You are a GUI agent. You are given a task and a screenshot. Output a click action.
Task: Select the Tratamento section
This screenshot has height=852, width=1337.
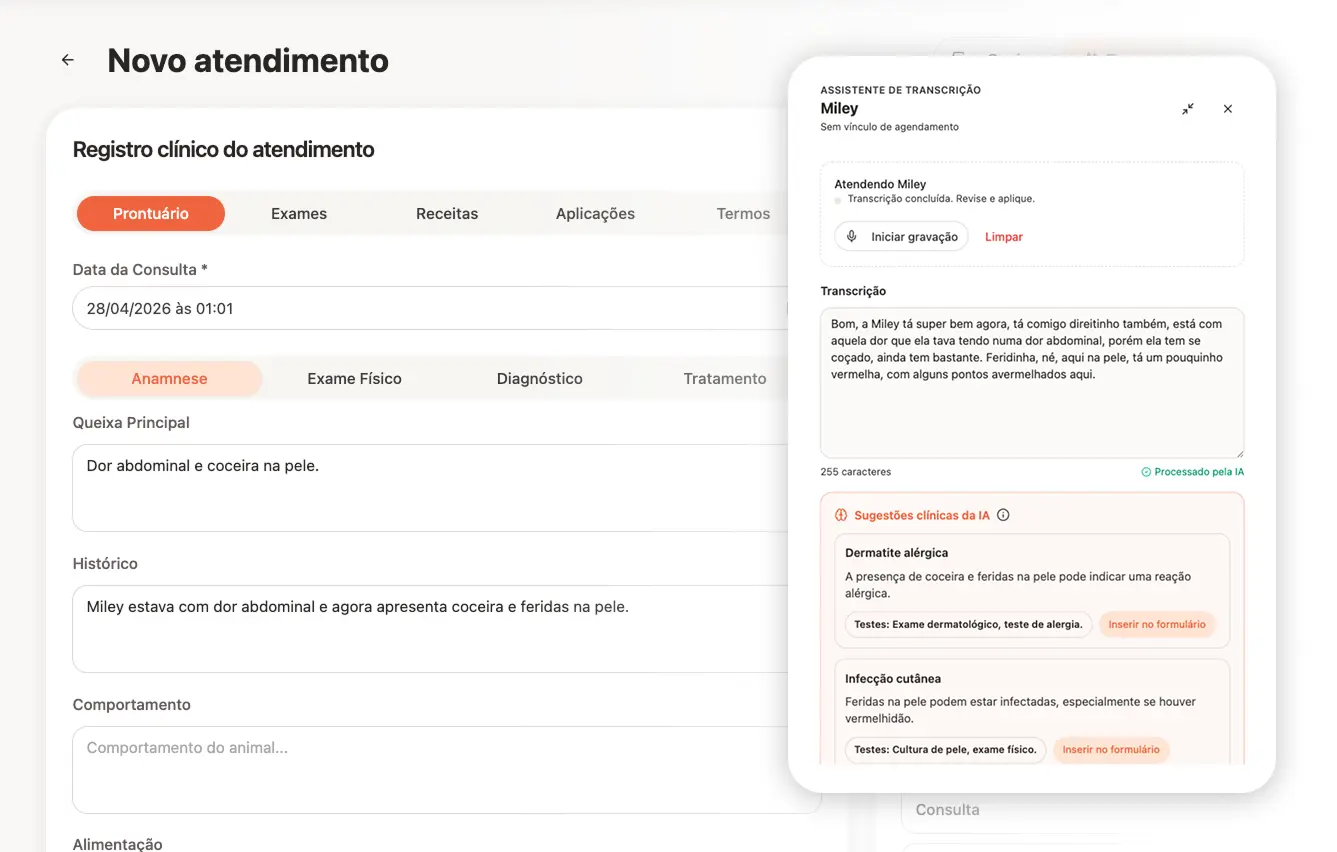[x=725, y=379]
